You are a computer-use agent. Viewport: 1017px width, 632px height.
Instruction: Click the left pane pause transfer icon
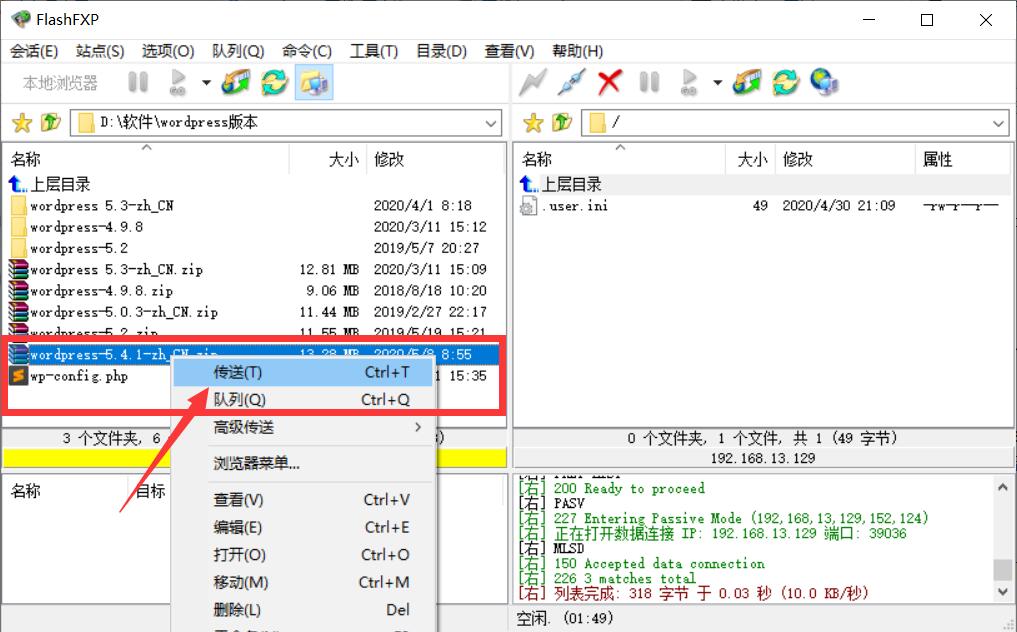pos(138,82)
